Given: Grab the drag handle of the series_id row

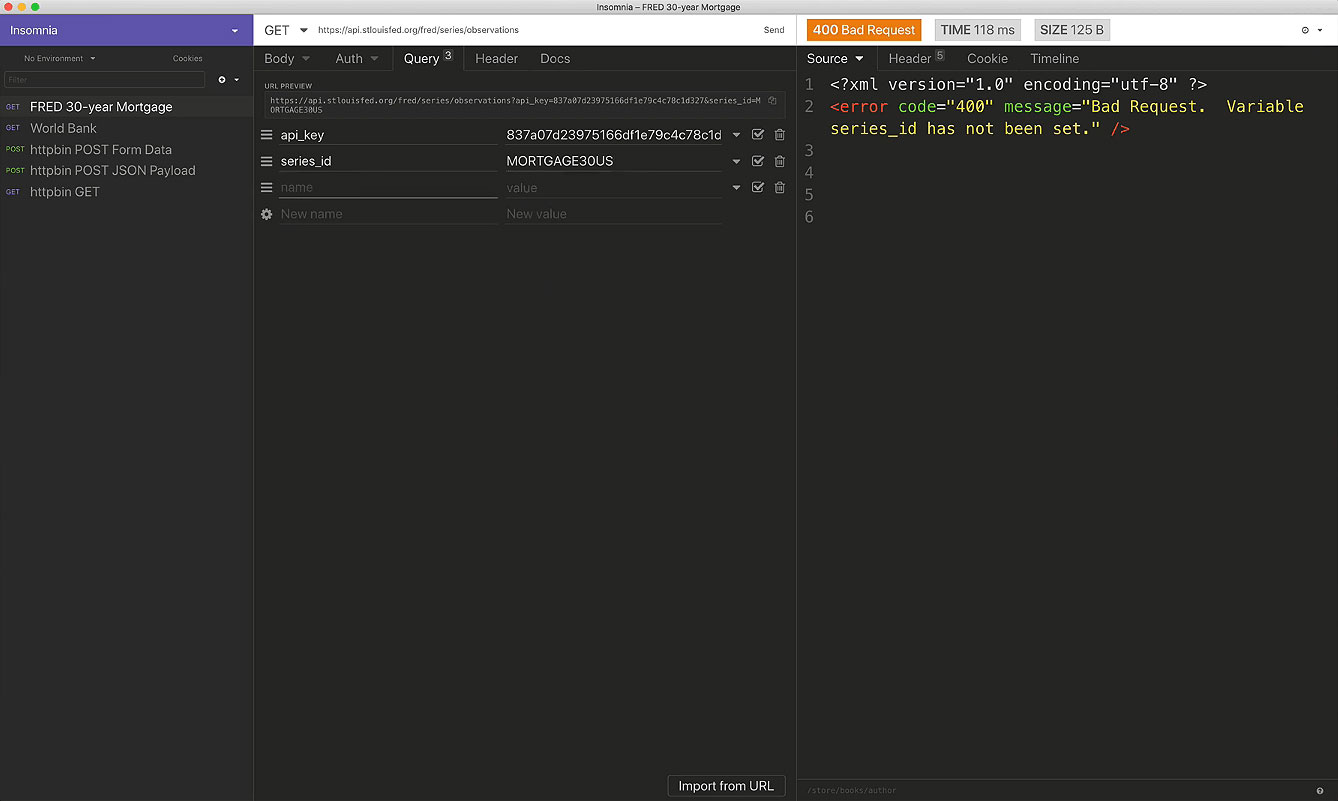Looking at the screenshot, I should 267,161.
